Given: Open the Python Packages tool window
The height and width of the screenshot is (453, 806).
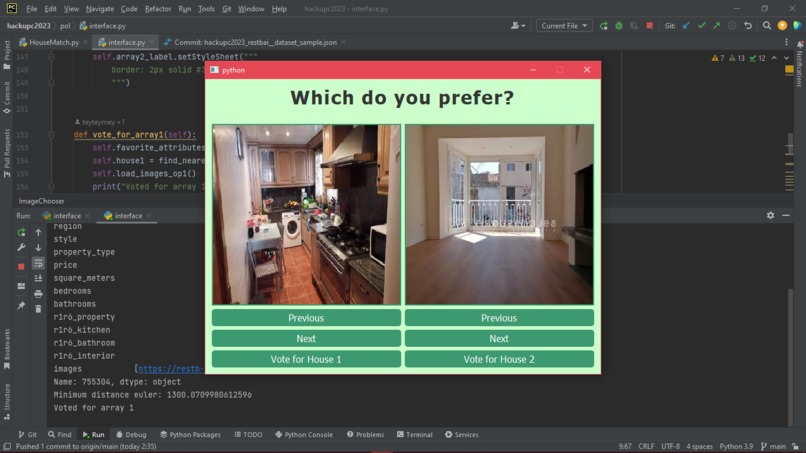Looking at the screenshot, I should (x=190, y=434).
